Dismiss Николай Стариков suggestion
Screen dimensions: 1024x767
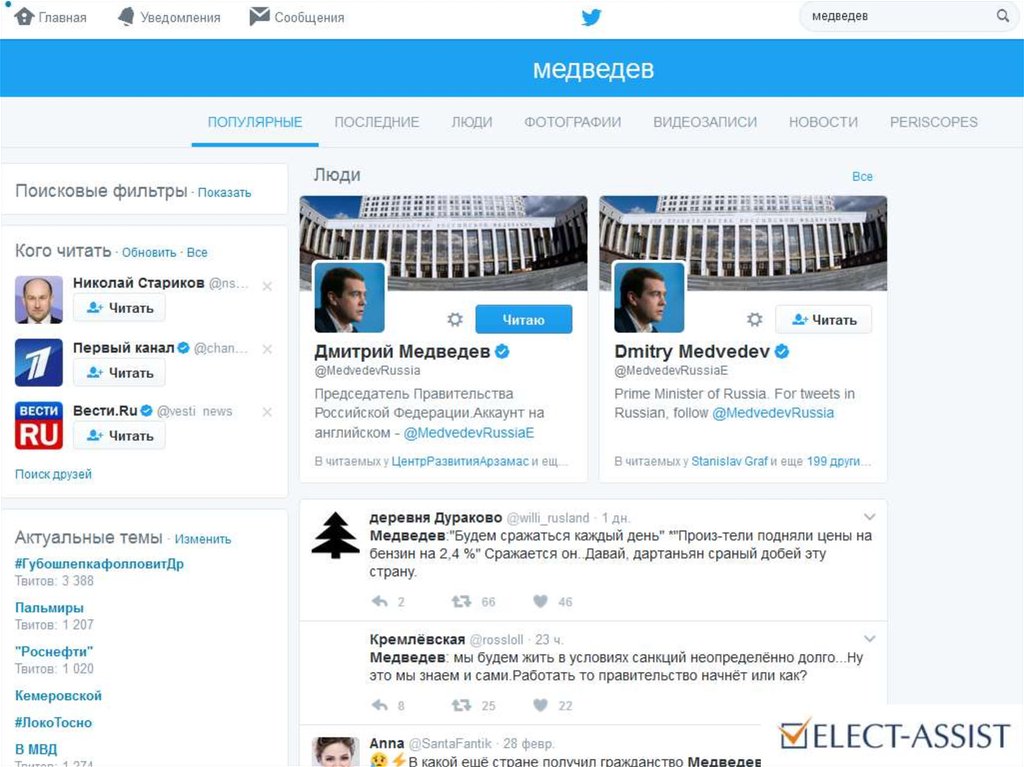pos(266,286)
